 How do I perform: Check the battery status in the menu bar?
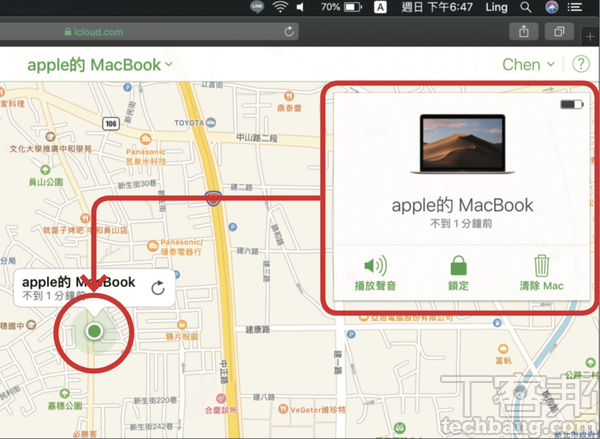pyautogui.click(x=341, y=7)
